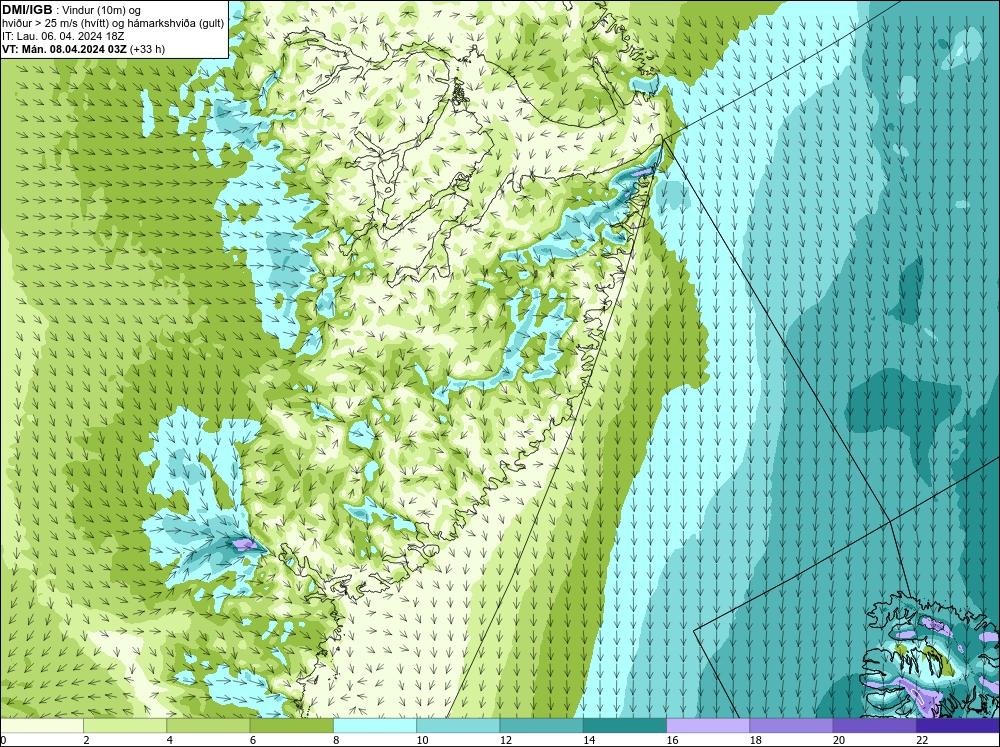Click the legend tick label '4'
Screen dimensions: 1000x747
[x=170, y=740]
